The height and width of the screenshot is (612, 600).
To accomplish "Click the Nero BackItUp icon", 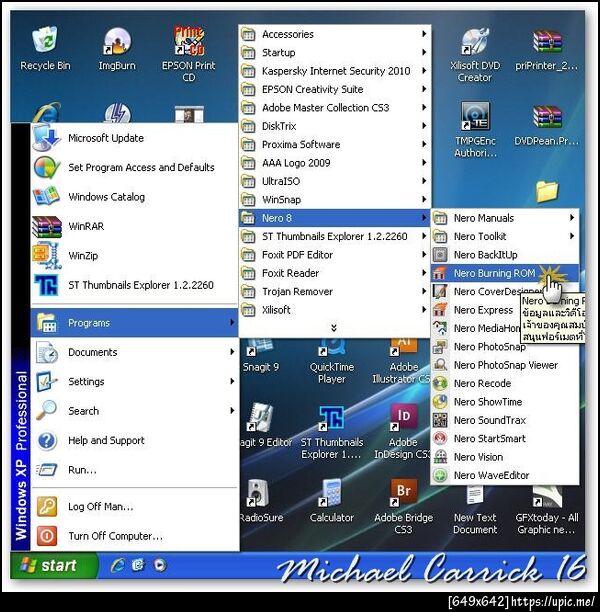I will [440, 255].
